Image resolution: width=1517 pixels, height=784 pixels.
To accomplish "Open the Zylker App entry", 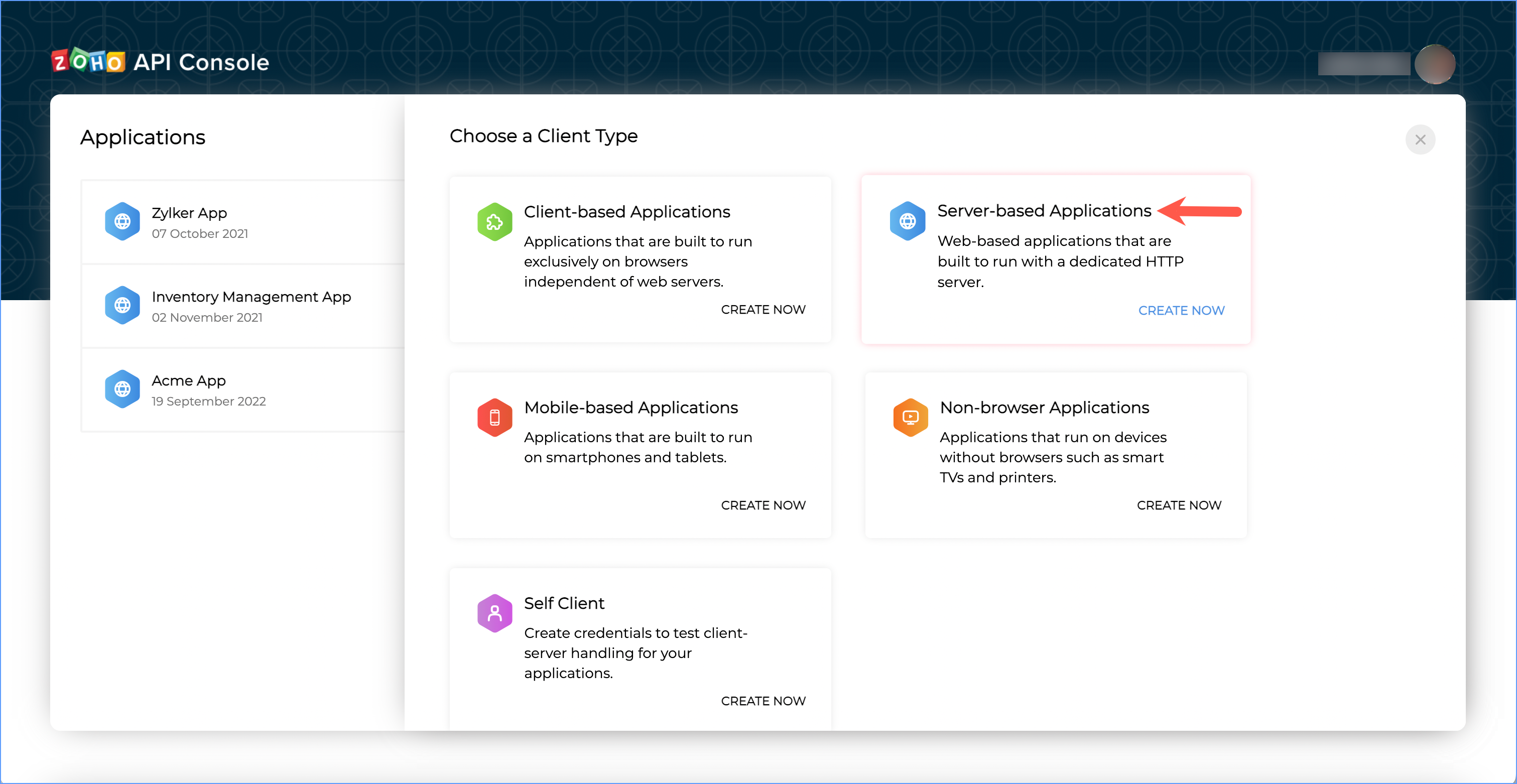I will point(189,213).
